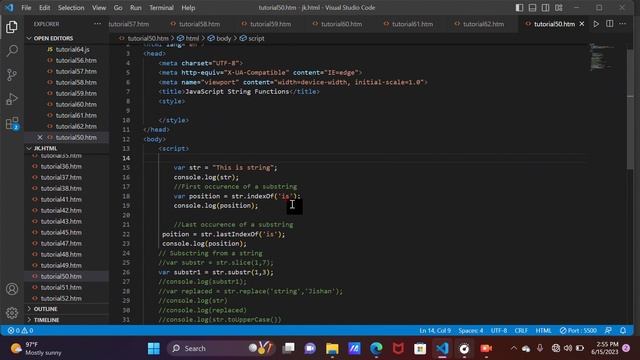Click feedback icon in status bar
The image size is (640, 360).
click(x=608, y=331)
